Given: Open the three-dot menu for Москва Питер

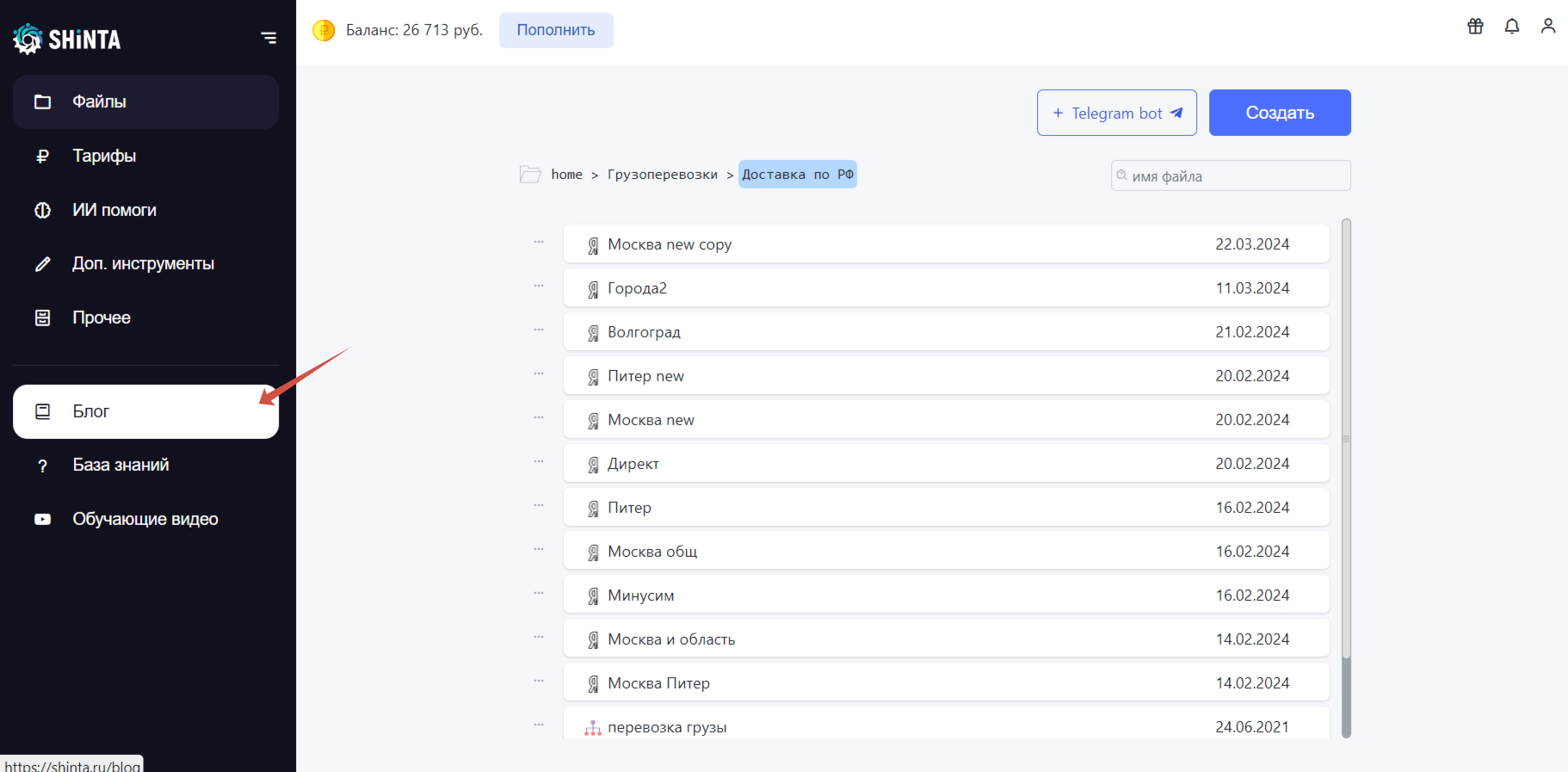Looking at the screenshot, I should [539, 681].
